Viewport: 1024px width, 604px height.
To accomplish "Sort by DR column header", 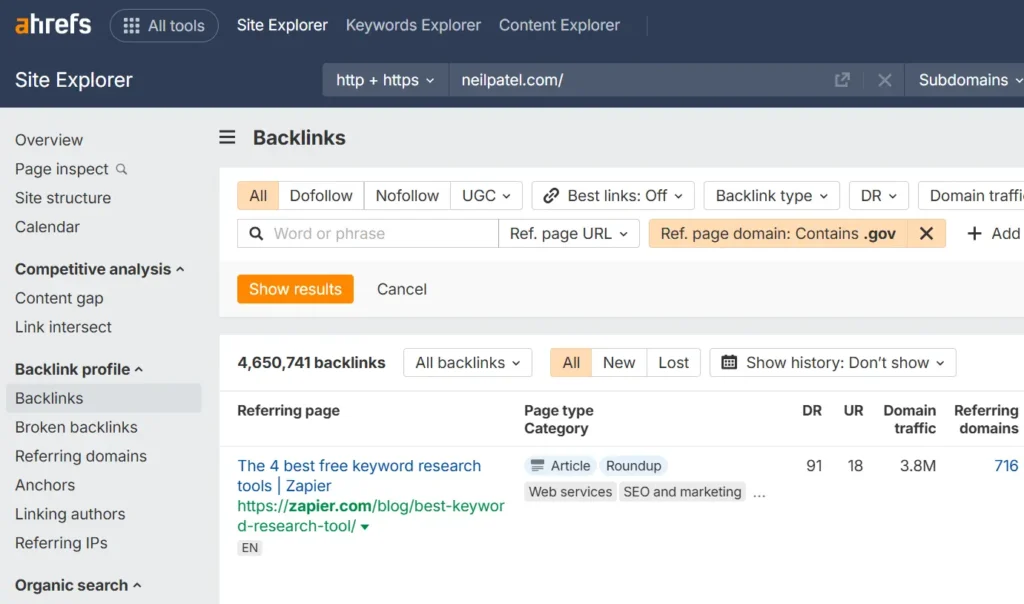I will (812, 411).
